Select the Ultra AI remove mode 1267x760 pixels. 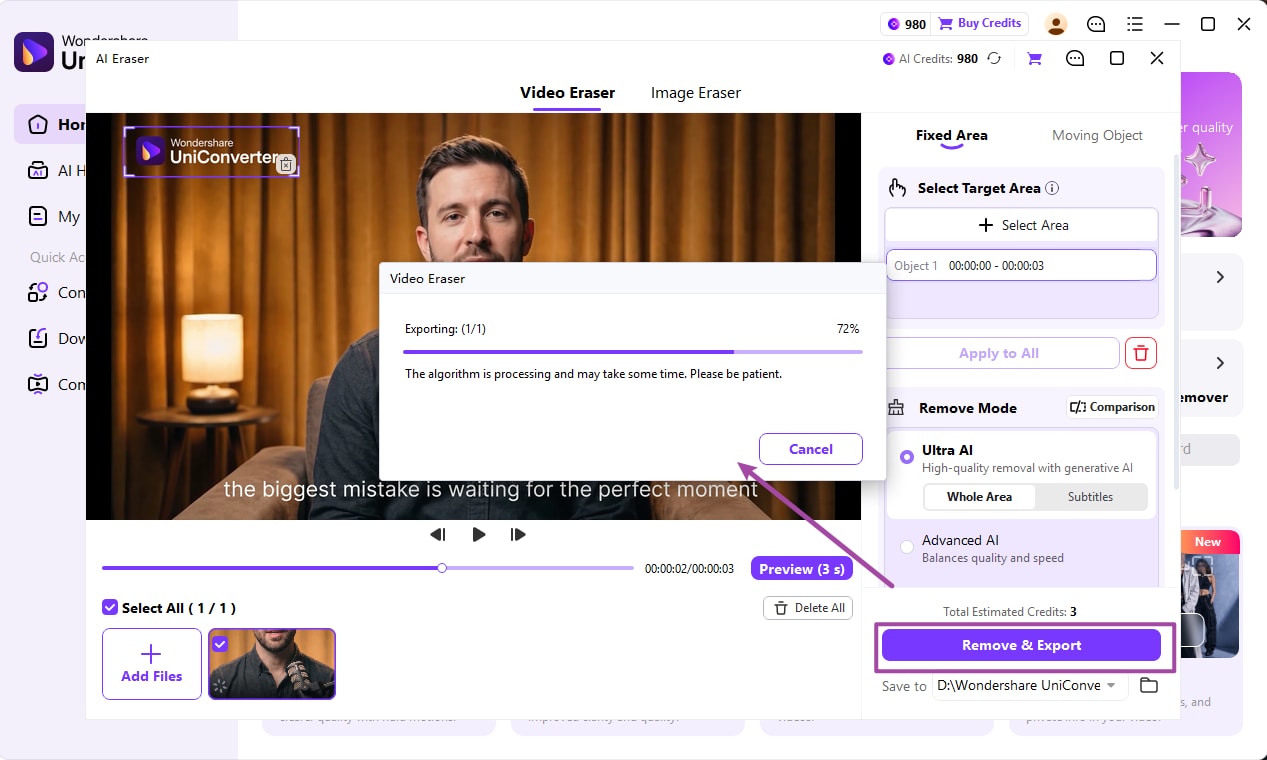point(906,457)
